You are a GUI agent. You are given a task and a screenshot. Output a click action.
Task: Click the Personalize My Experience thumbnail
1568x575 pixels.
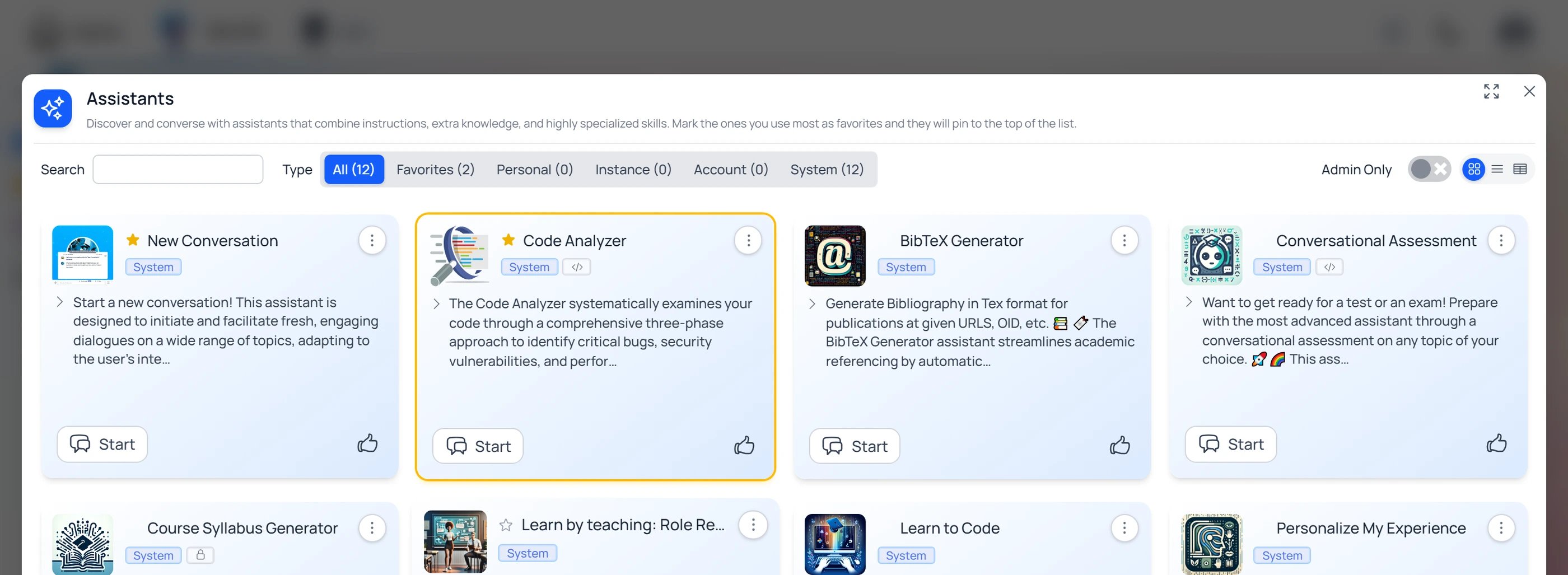(x=1211, y=544)
